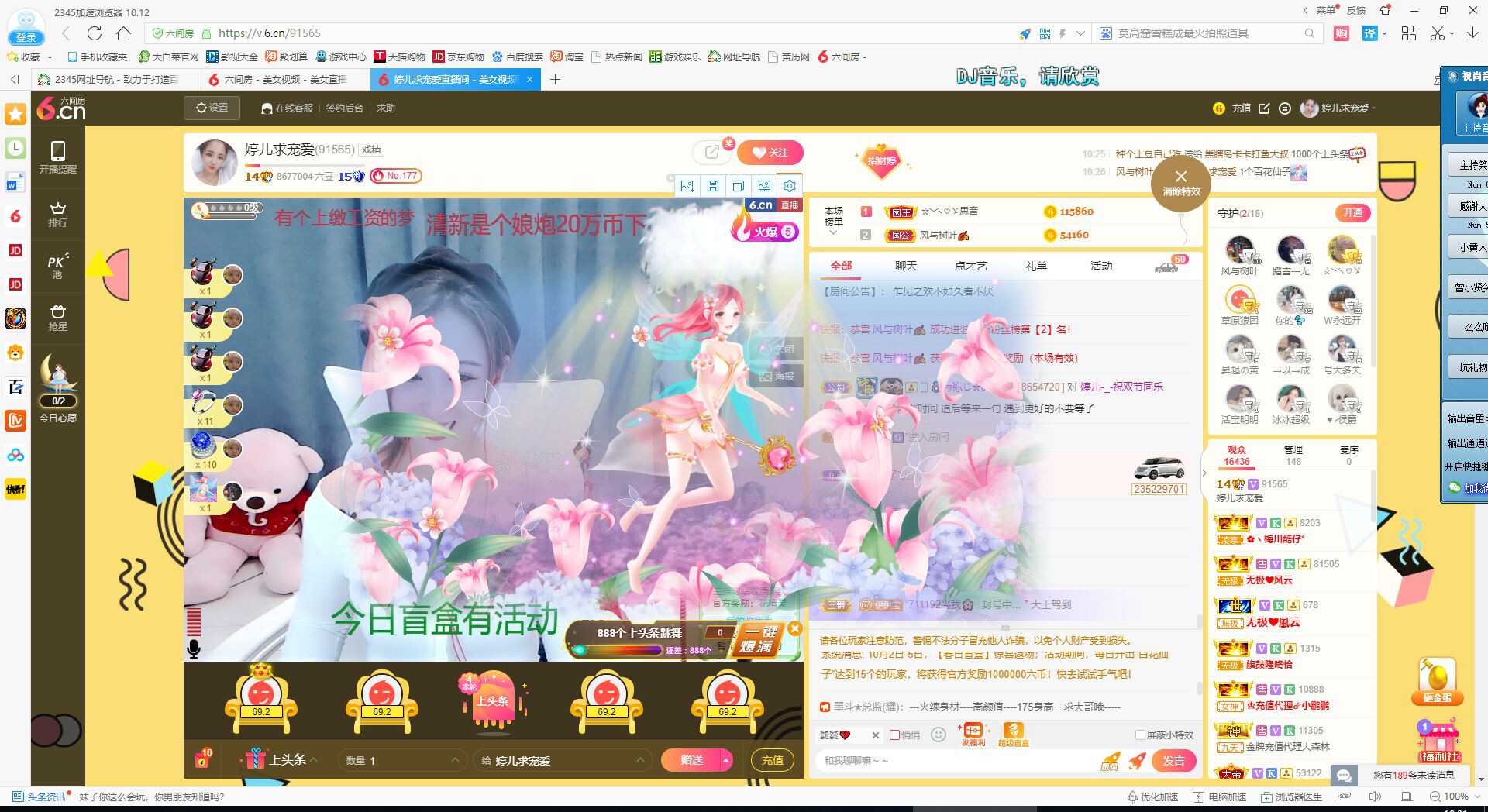
Task: Switch to the 管理 148 tab
Action: [x=1293, y=456]
